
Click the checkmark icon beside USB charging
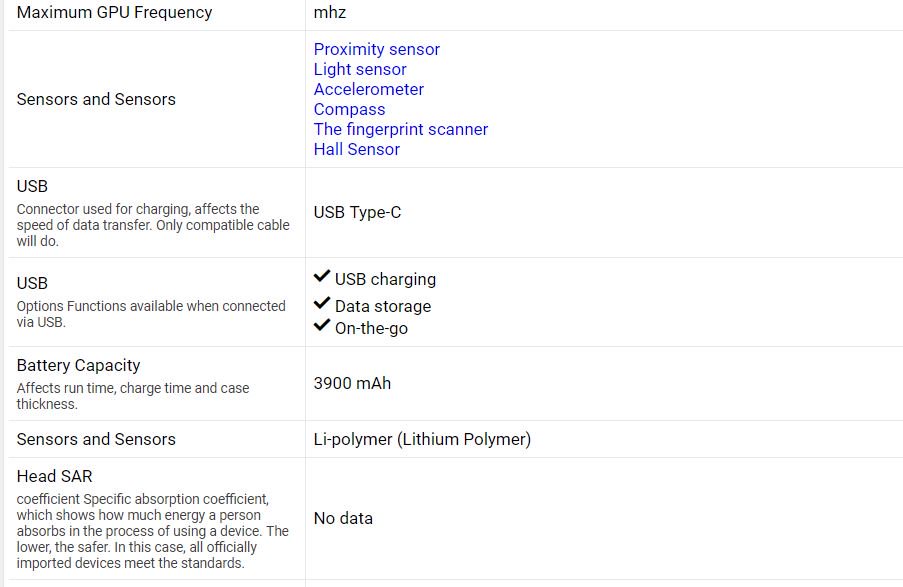pos(322,277)
